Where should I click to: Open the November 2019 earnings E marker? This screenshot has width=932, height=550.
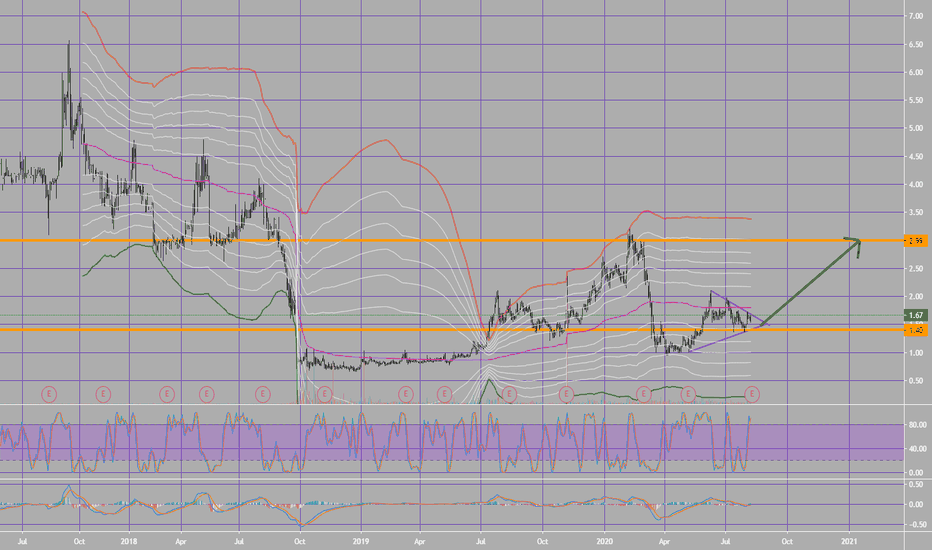pos(566,394)
